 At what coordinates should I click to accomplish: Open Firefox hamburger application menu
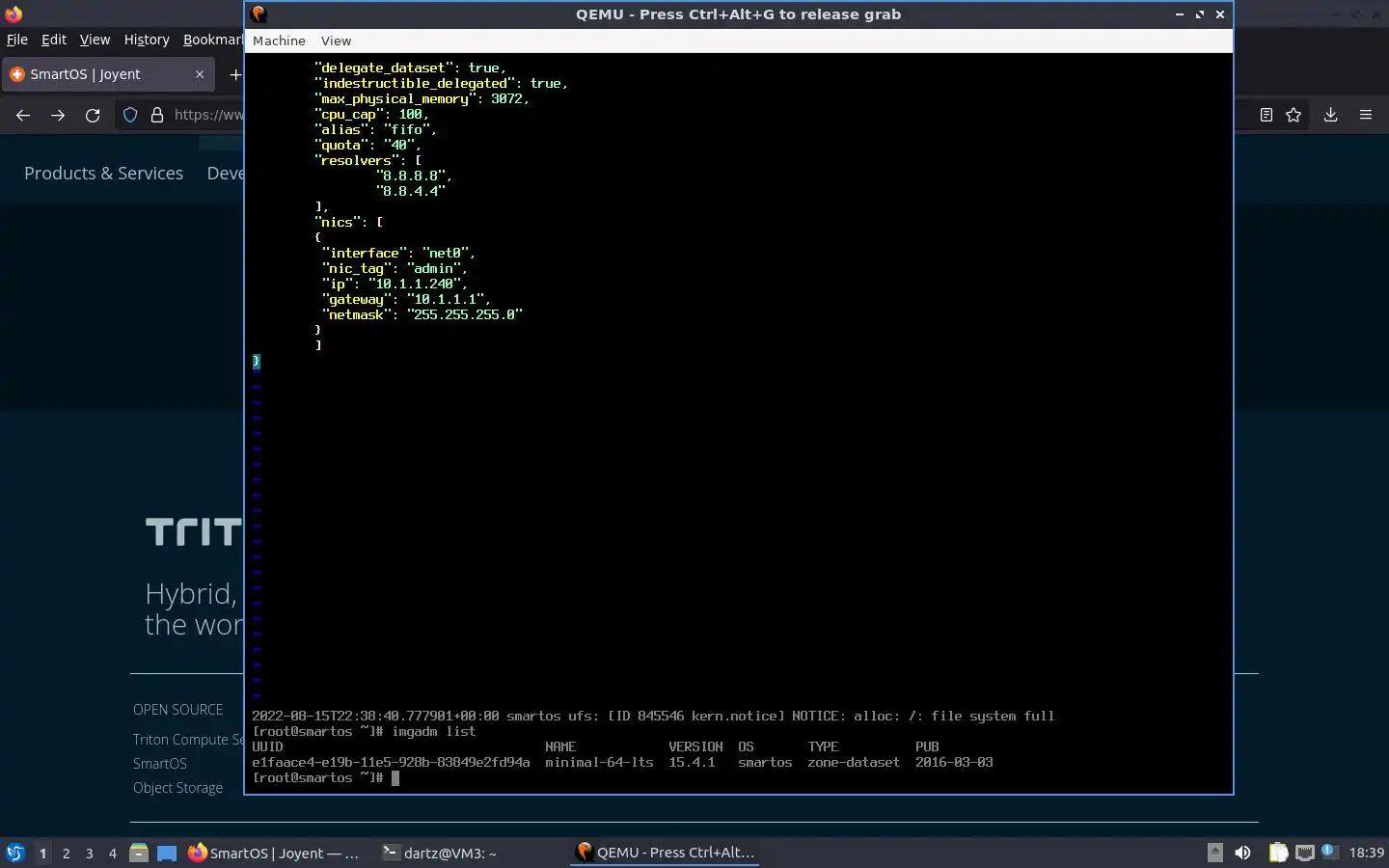[1366, 115]
